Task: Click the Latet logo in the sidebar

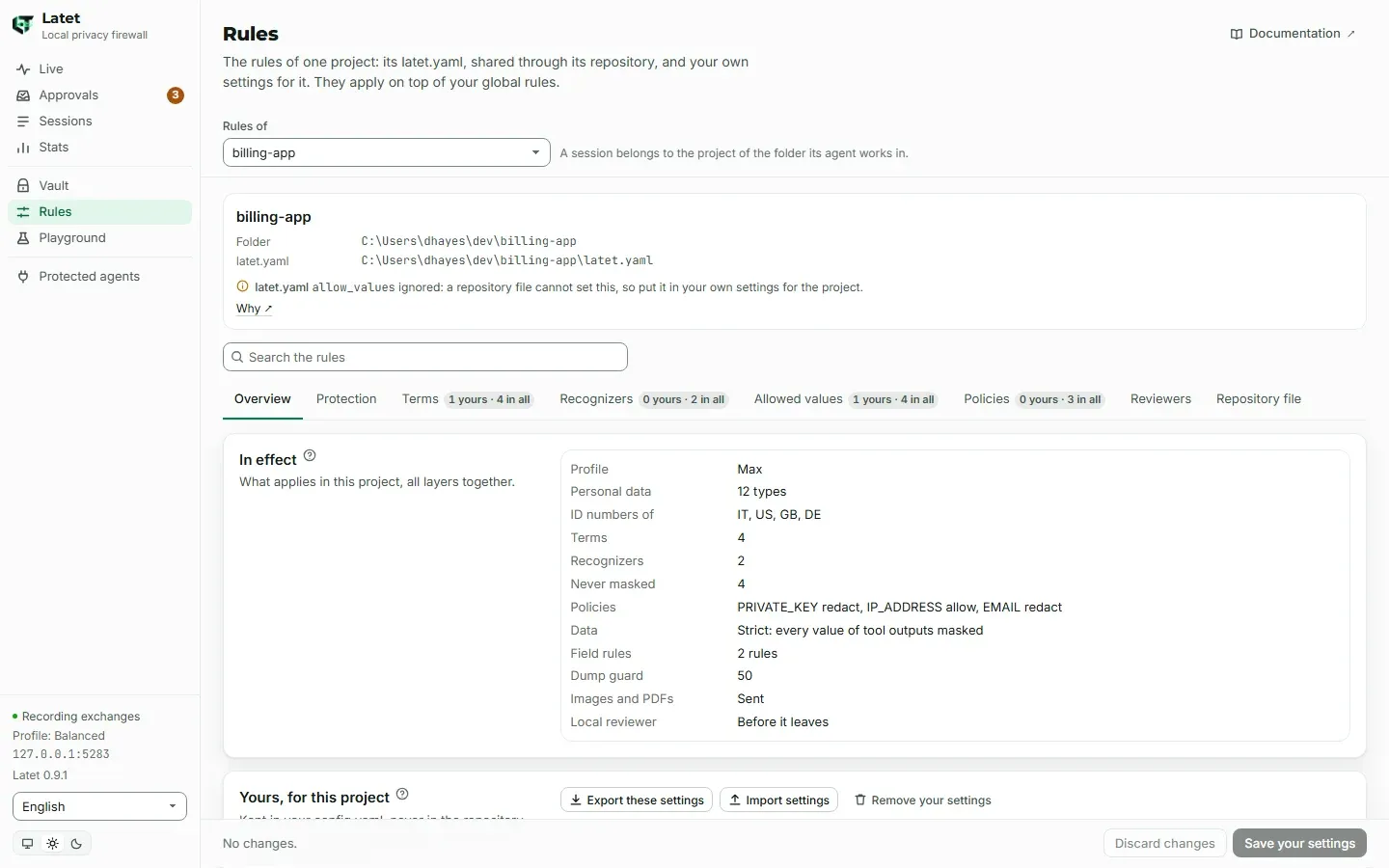Action: [x=23, y=25]
